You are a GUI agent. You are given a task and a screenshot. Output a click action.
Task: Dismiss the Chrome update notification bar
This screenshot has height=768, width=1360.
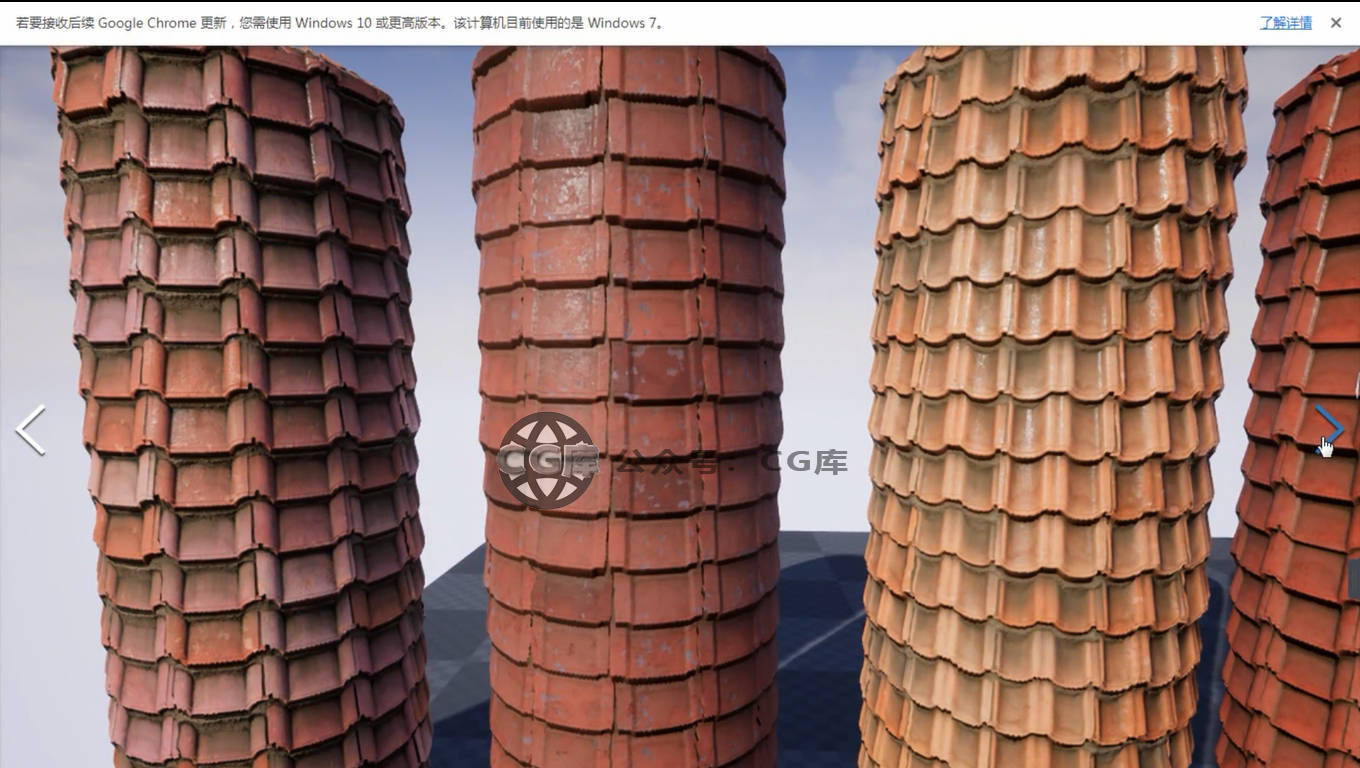click(1335, 22)
